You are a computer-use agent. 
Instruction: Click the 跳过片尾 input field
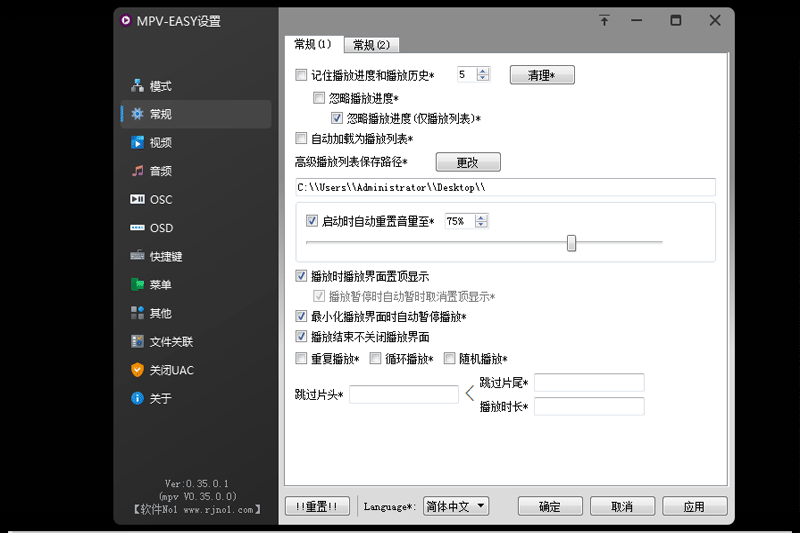tap(589, 383)
